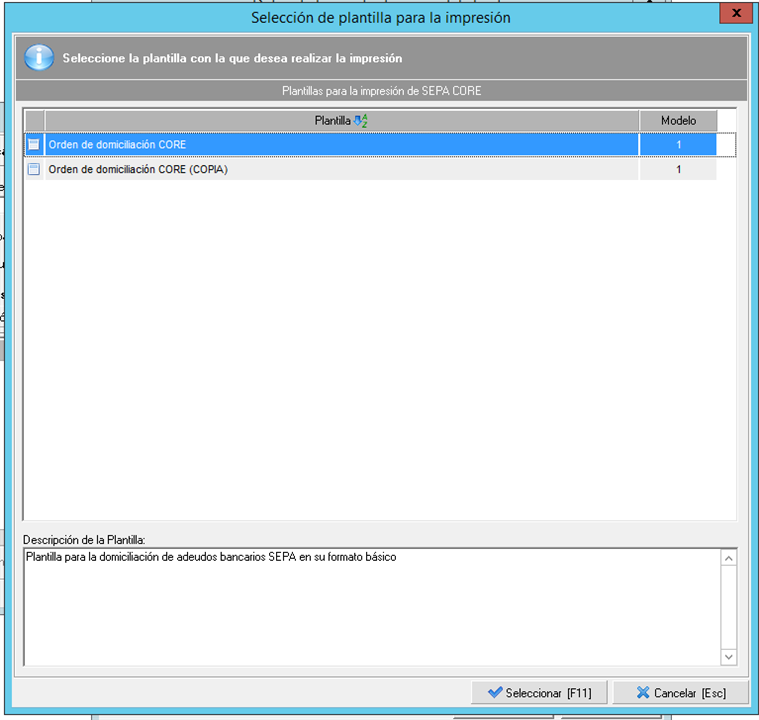Close the template selection dialog window
The width and height of the screenshot is (759, 720).
click(x=736, y=15)
